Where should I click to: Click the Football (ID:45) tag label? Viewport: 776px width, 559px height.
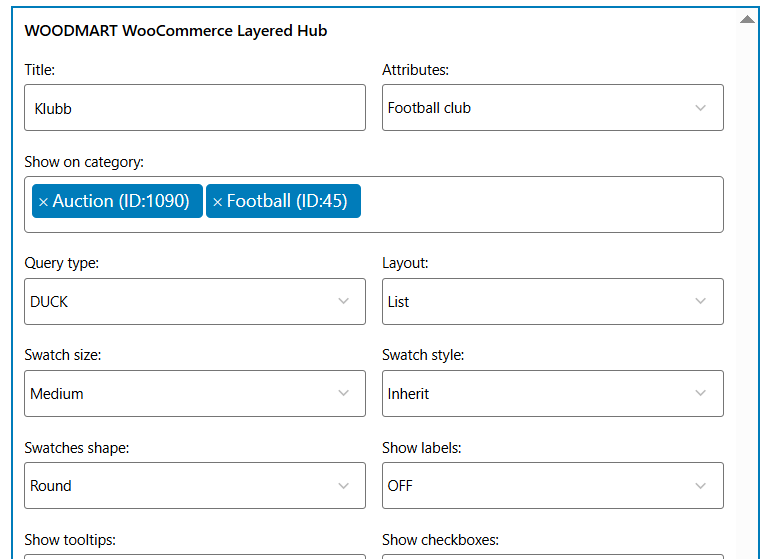(x=287, y=201)
